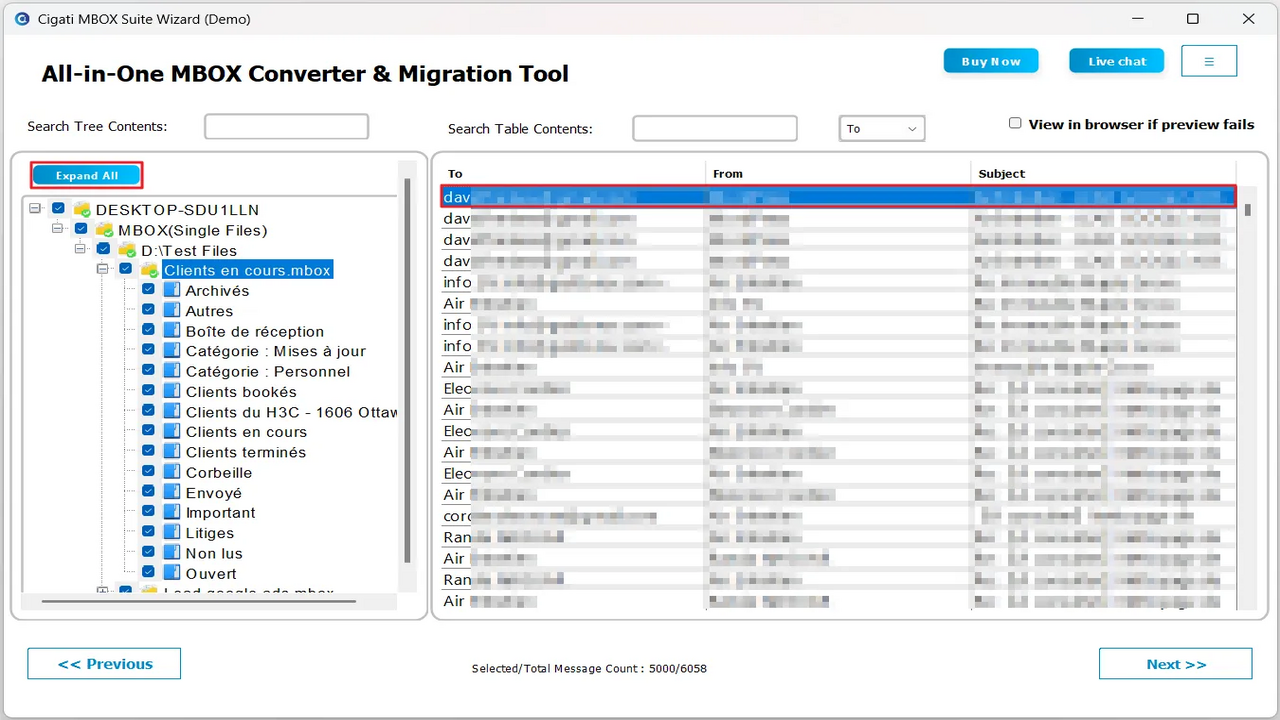Click the Expand All button
1280x720 pixels.
click(x=87, y=176)
